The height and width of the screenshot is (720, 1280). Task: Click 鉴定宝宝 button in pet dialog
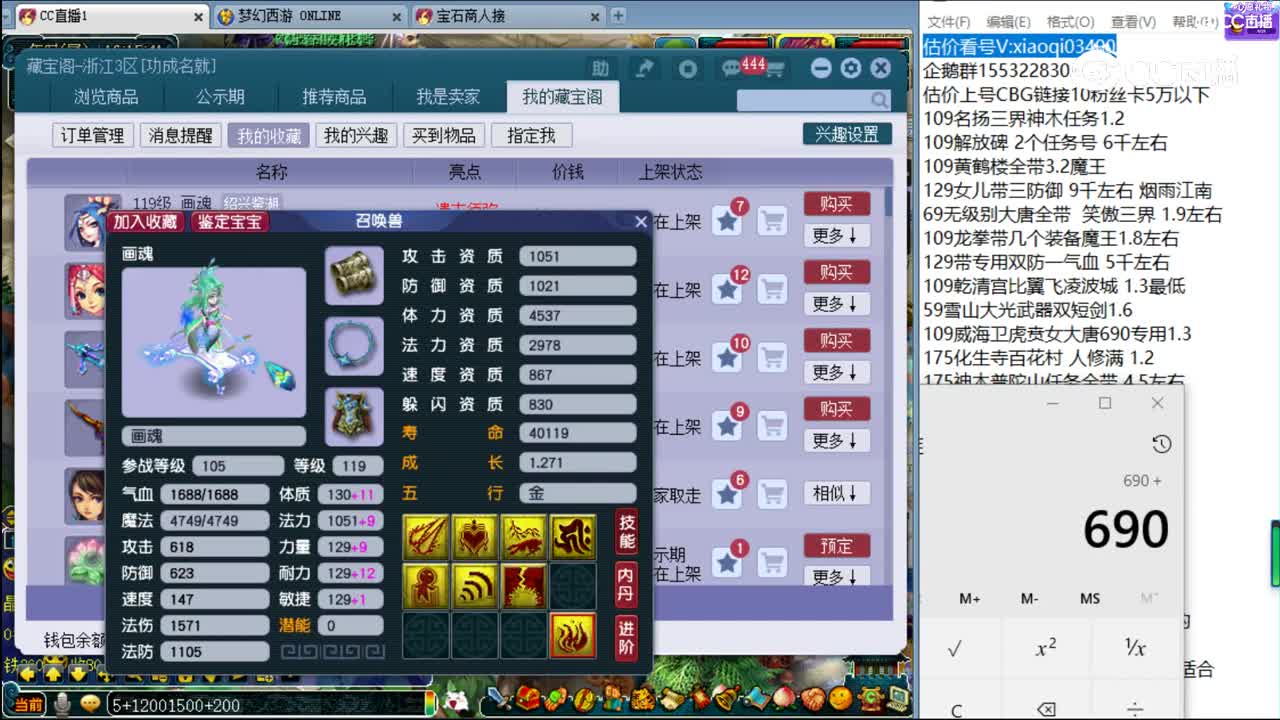click(230, 222)
